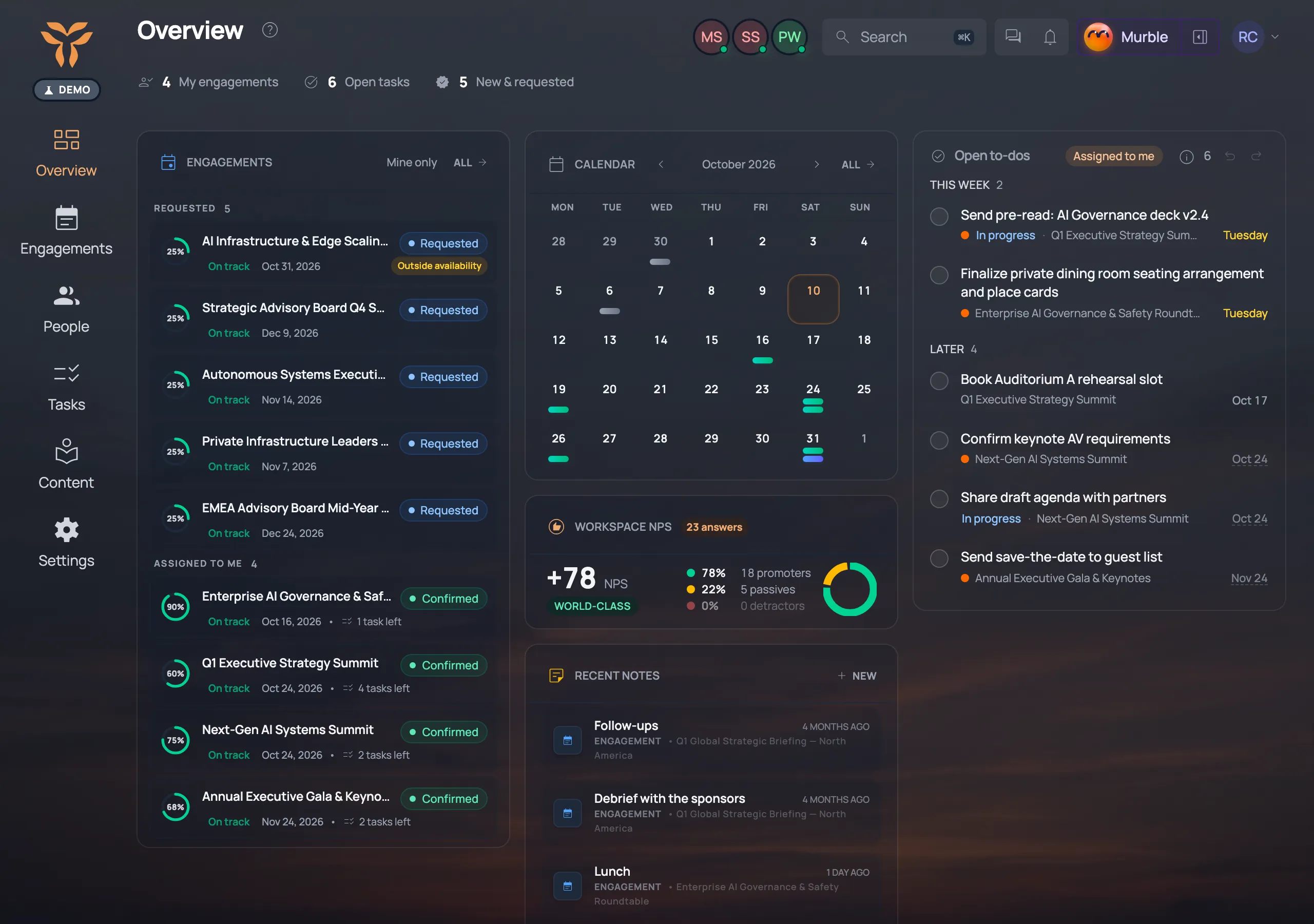Viewport: 1314px width, 924px height.
Task: Open ALL calendar arrow link
Action: coord(858,164)
